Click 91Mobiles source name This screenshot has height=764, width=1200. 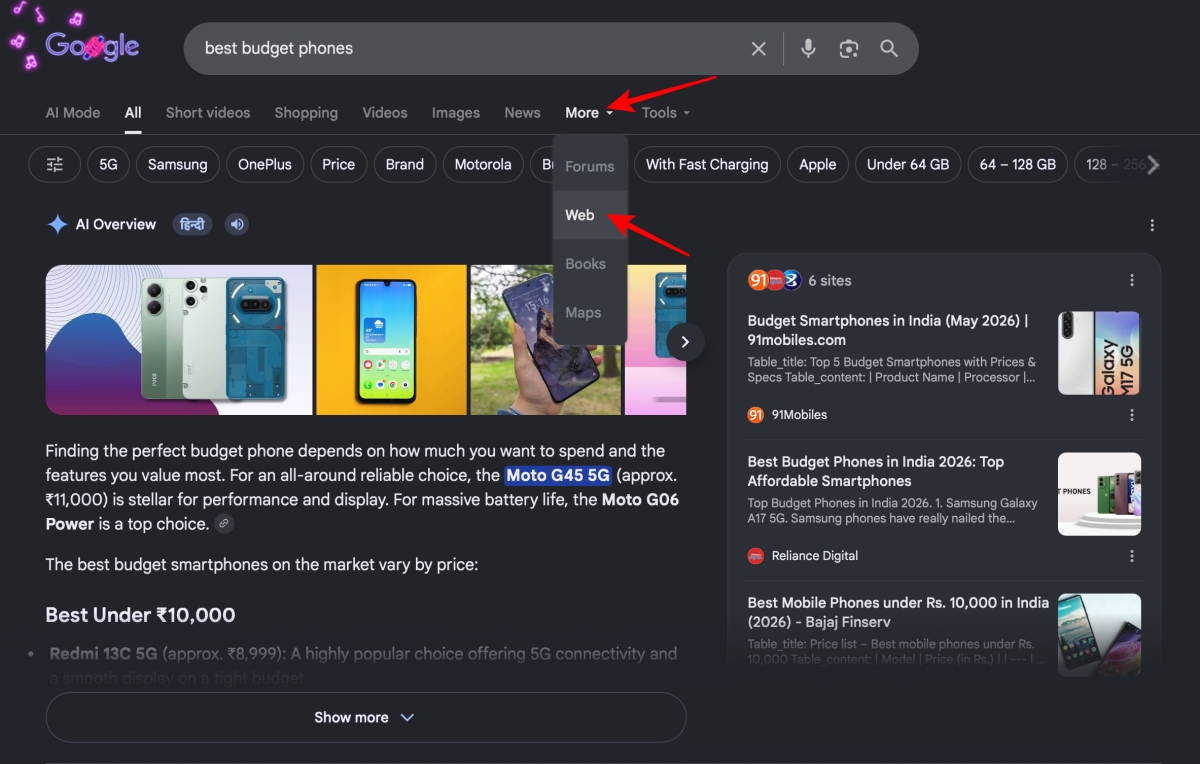click(x=799, y=415)
